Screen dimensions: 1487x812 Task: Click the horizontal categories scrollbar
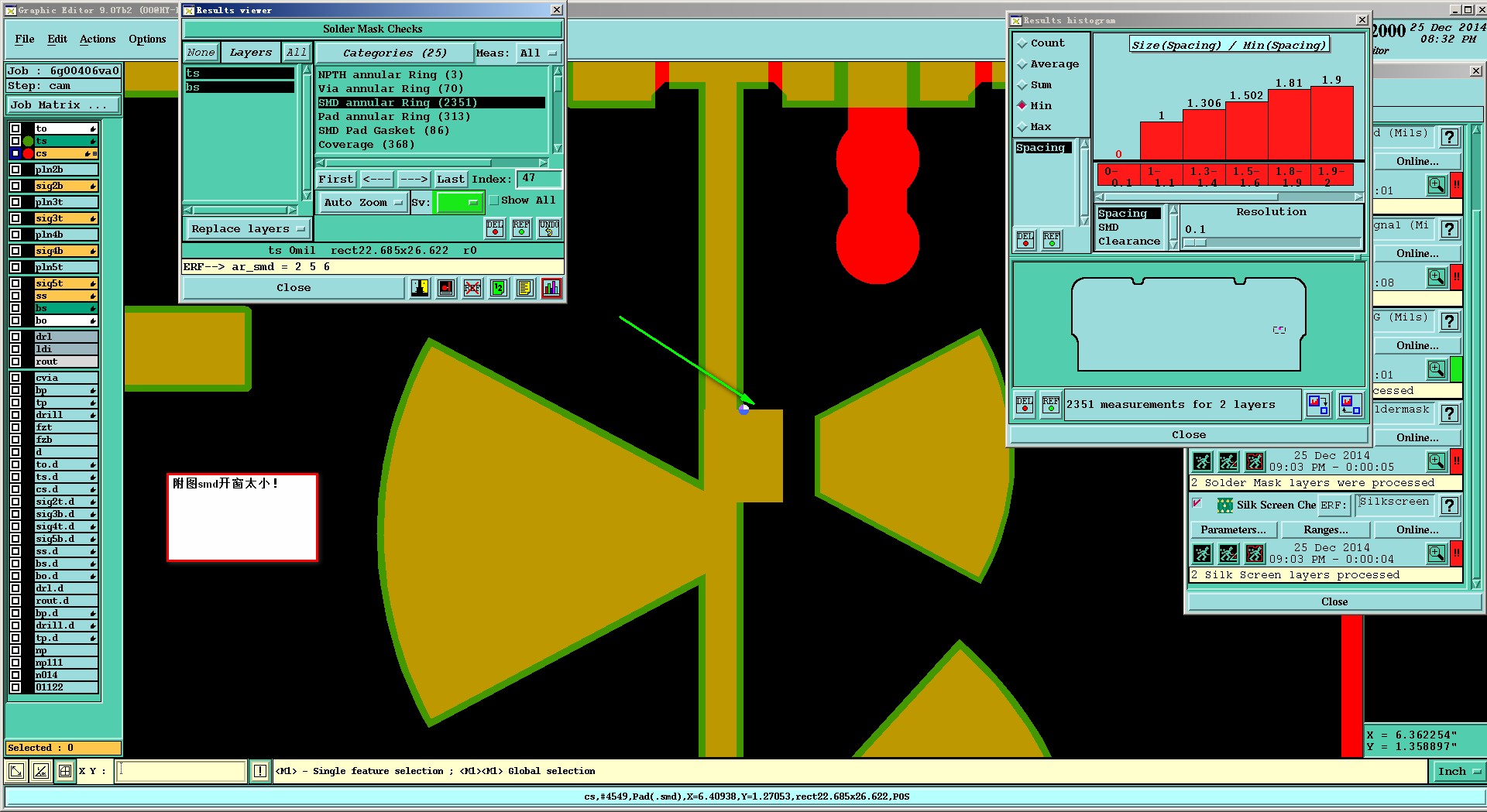[432, 163]
